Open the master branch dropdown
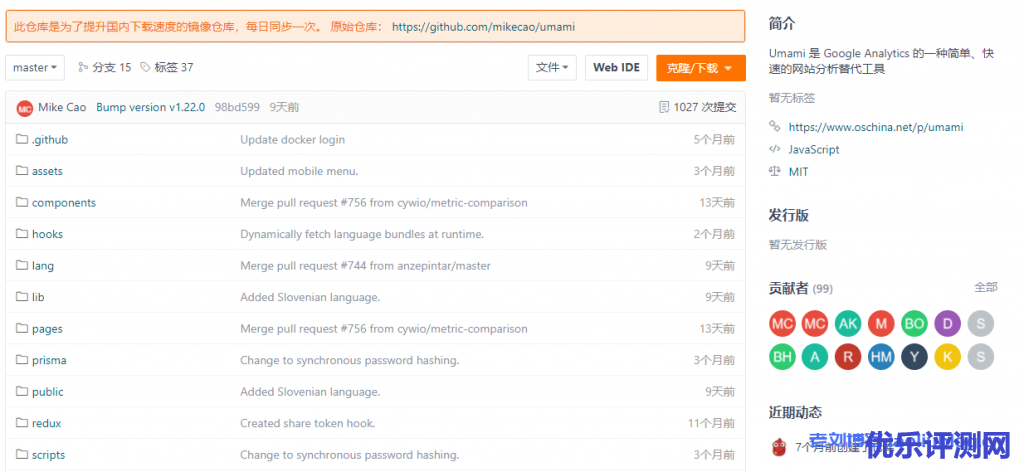The height and width of the screenshot is (472, 1024). (x=35, y=68)
